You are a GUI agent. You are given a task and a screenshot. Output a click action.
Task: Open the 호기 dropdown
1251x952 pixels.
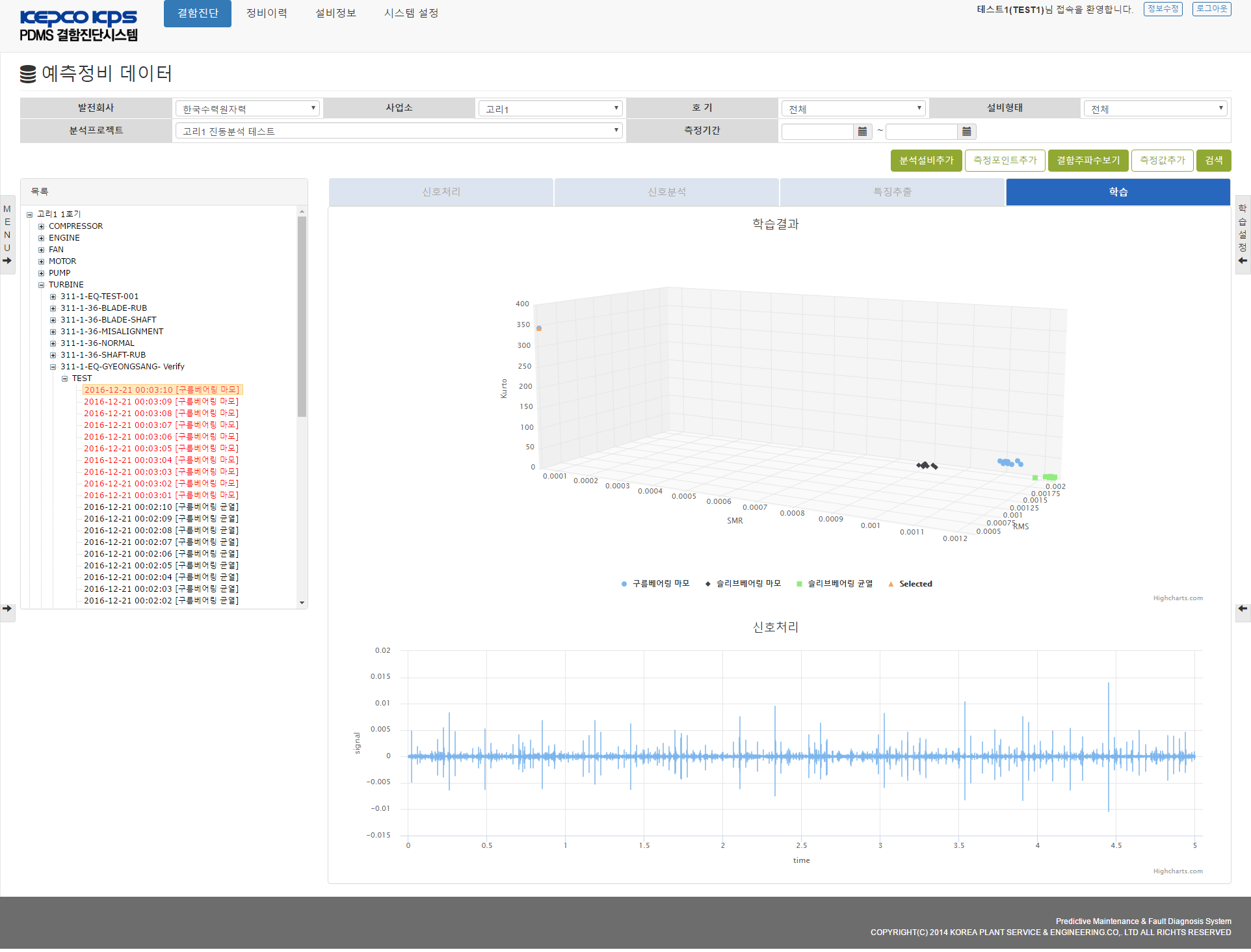click(853, 109)
